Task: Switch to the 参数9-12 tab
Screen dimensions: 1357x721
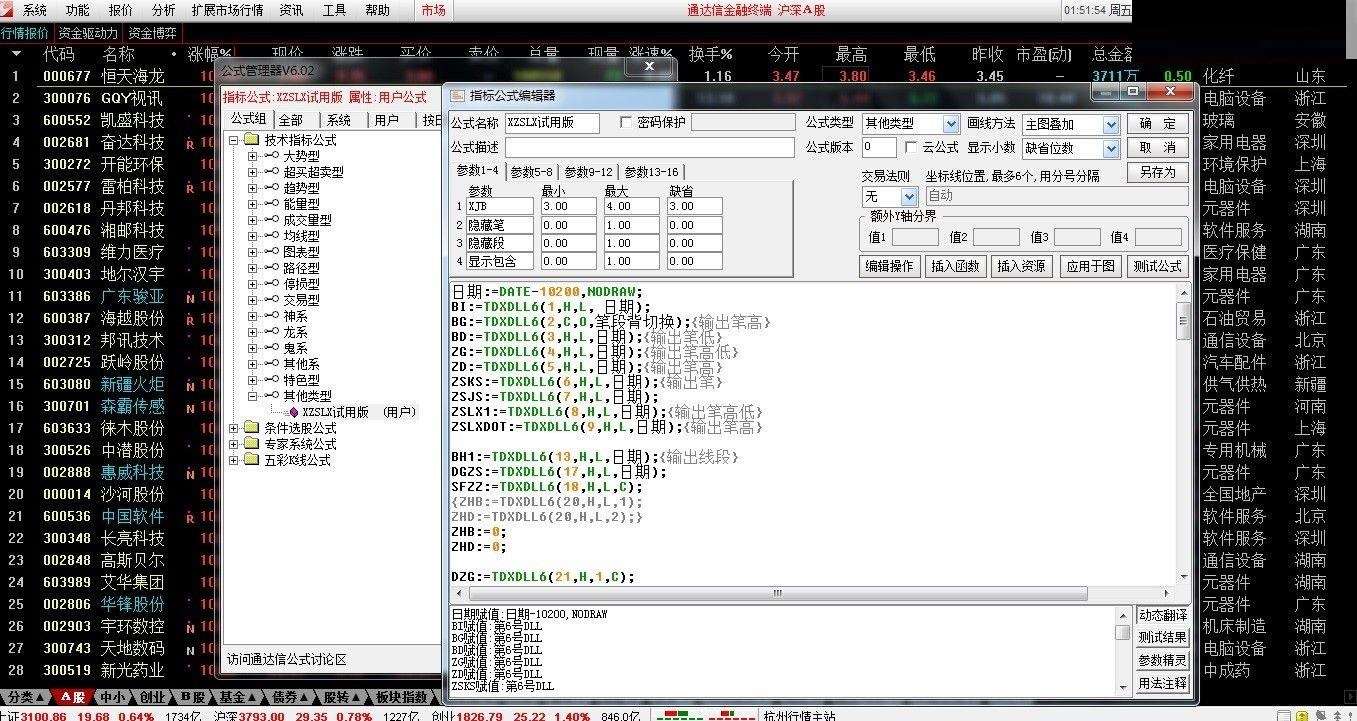Action: (588, 172)
